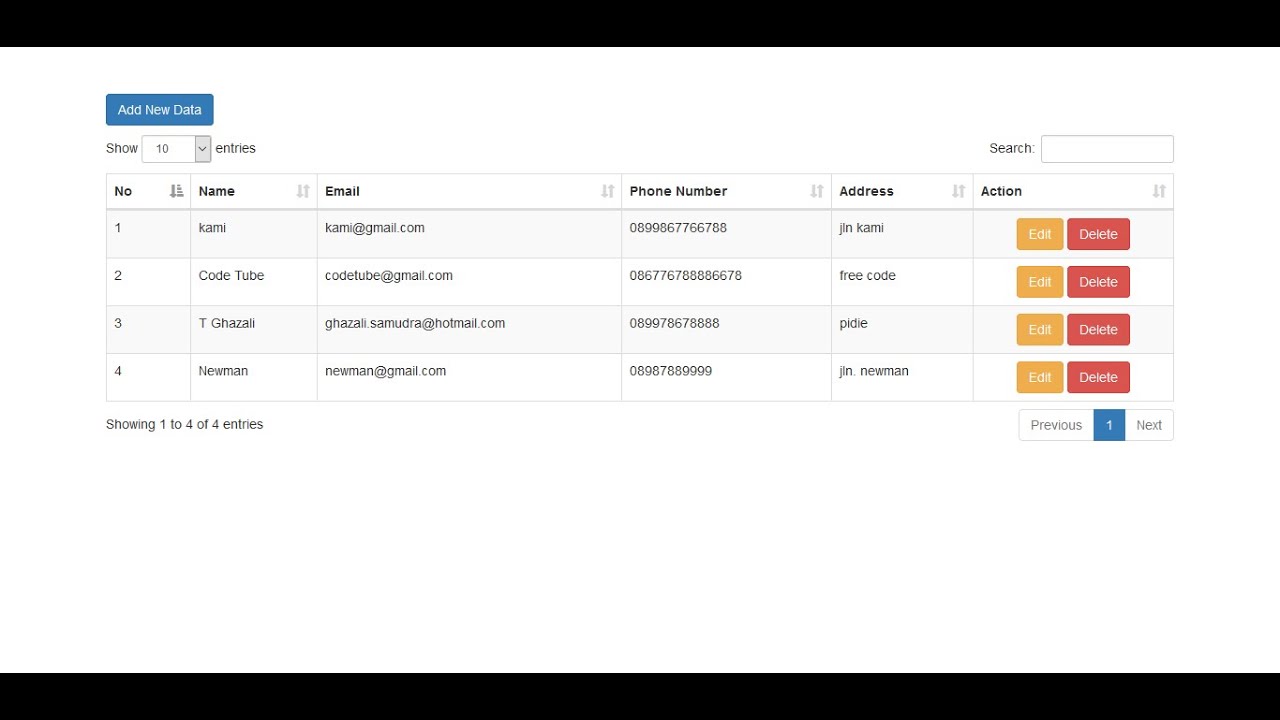Screen dimensions: 1280x720
Task: Go to the Next page
Action: (x=1149, y=425)
